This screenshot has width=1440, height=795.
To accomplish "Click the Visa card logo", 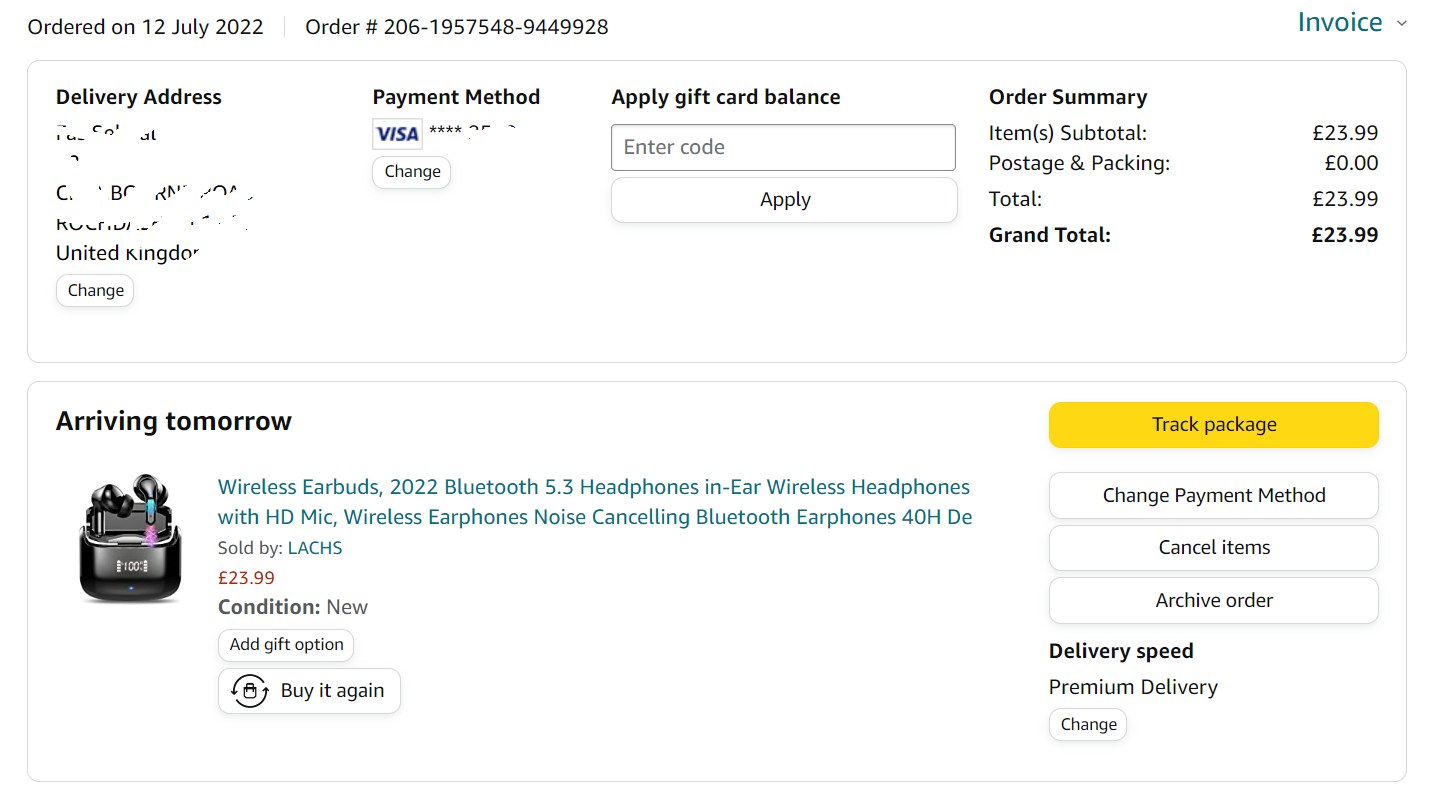I will [397, 134].
